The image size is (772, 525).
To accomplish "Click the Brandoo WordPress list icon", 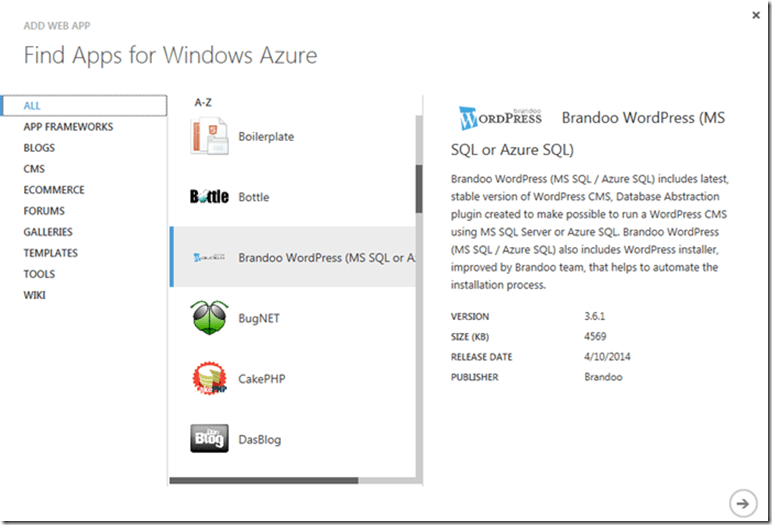I will pyautogui.click(x=209, y=258).
